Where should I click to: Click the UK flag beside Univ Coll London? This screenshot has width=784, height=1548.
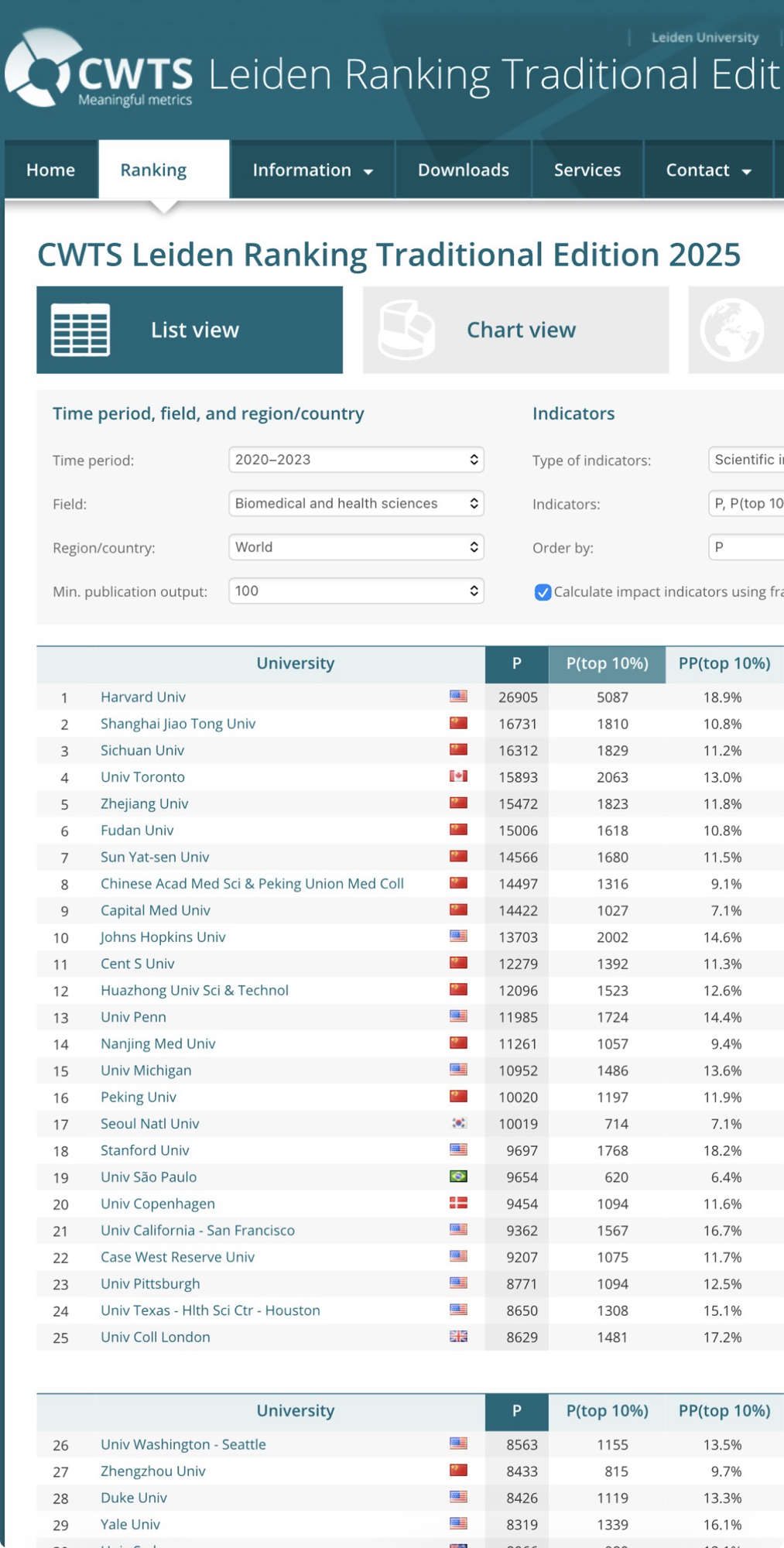tap(458, 1337)
